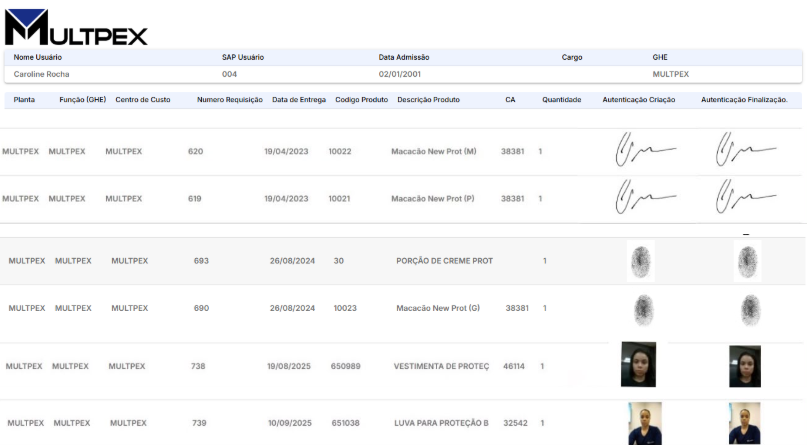Click the Autenticação Criação column header
The image size is (807, 445).
pyautogui.click(x=639, y=100)
